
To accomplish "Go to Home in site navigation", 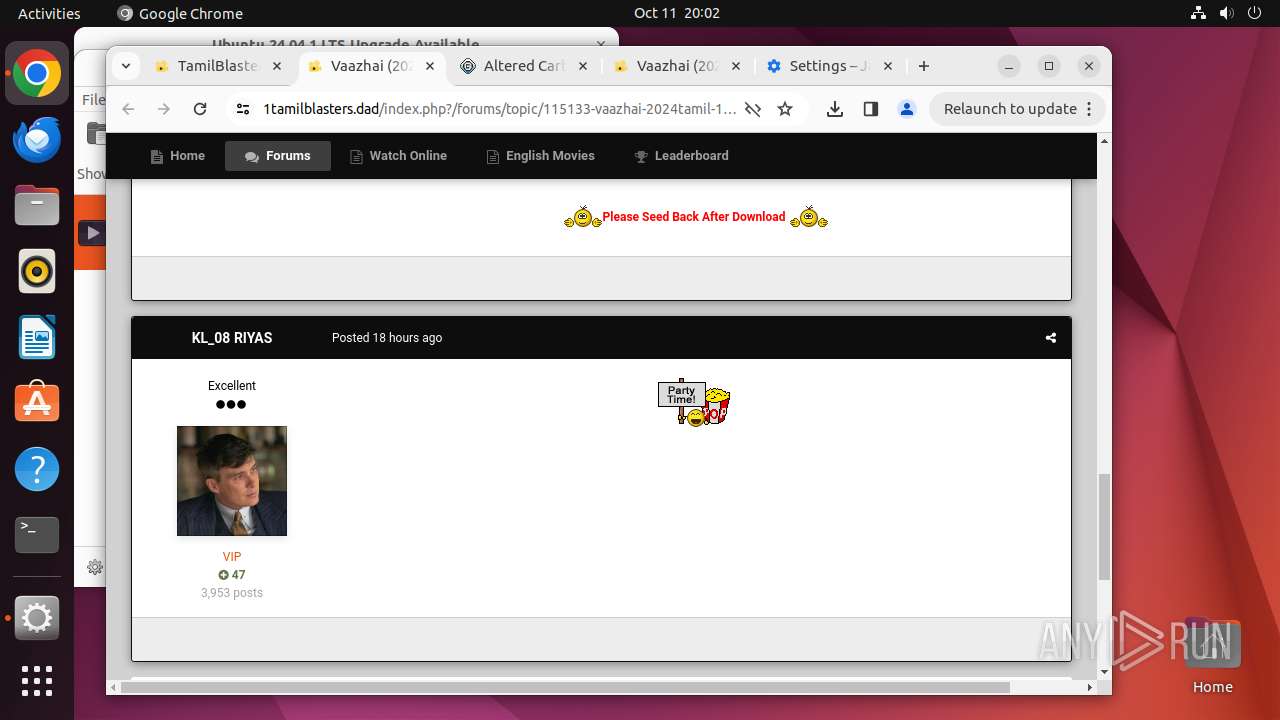I will pyautogui.click(x=178, y=156).
